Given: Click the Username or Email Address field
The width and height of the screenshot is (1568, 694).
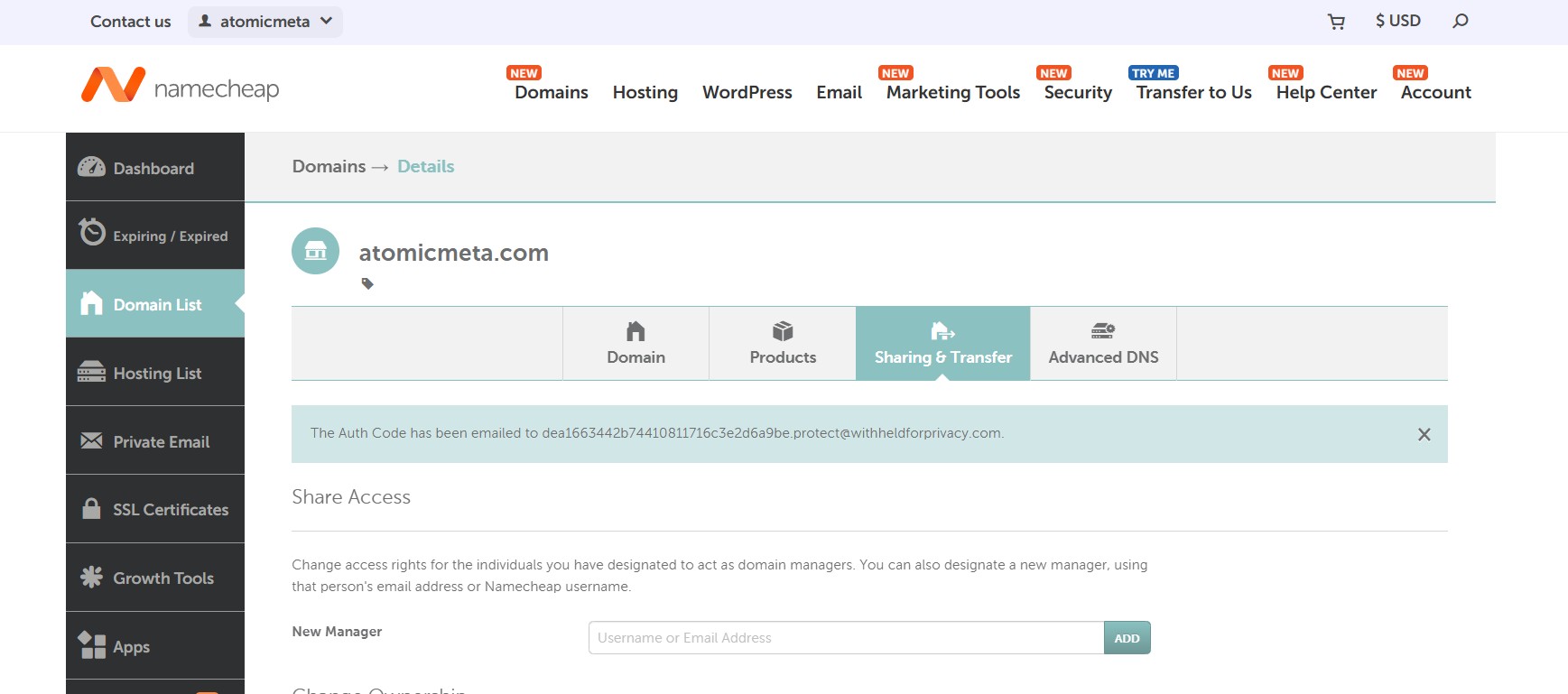Looking at the screenshot, I should (x=845, y=638).
